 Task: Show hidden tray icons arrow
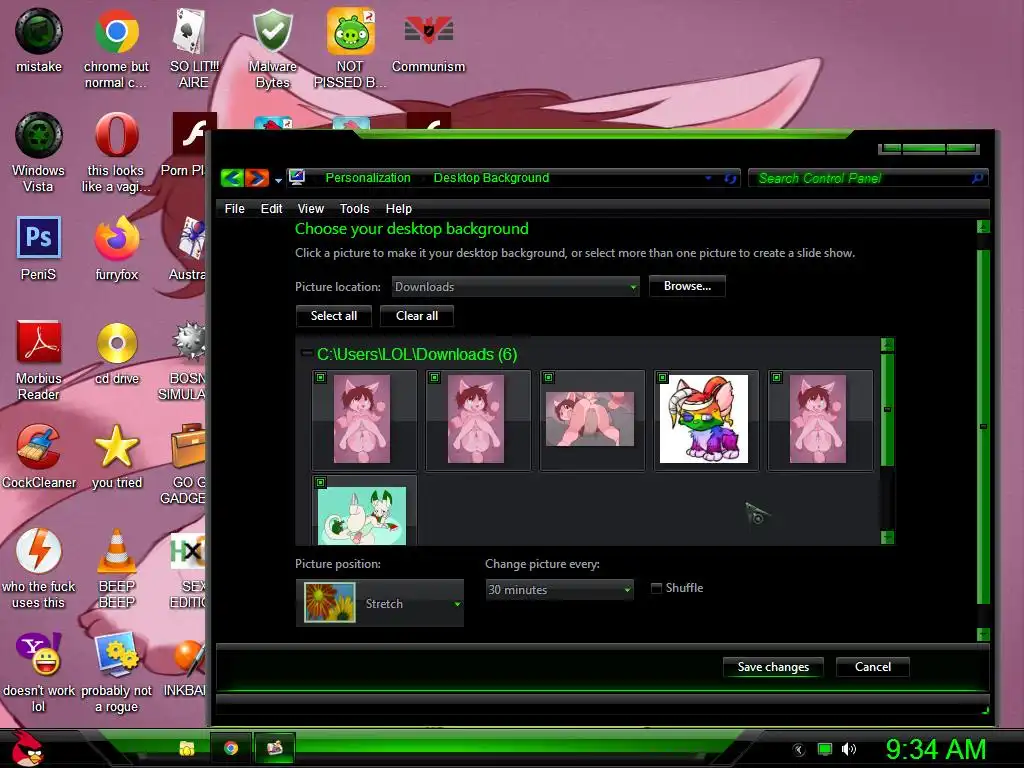pyautogui.click(x=798, y=750)
